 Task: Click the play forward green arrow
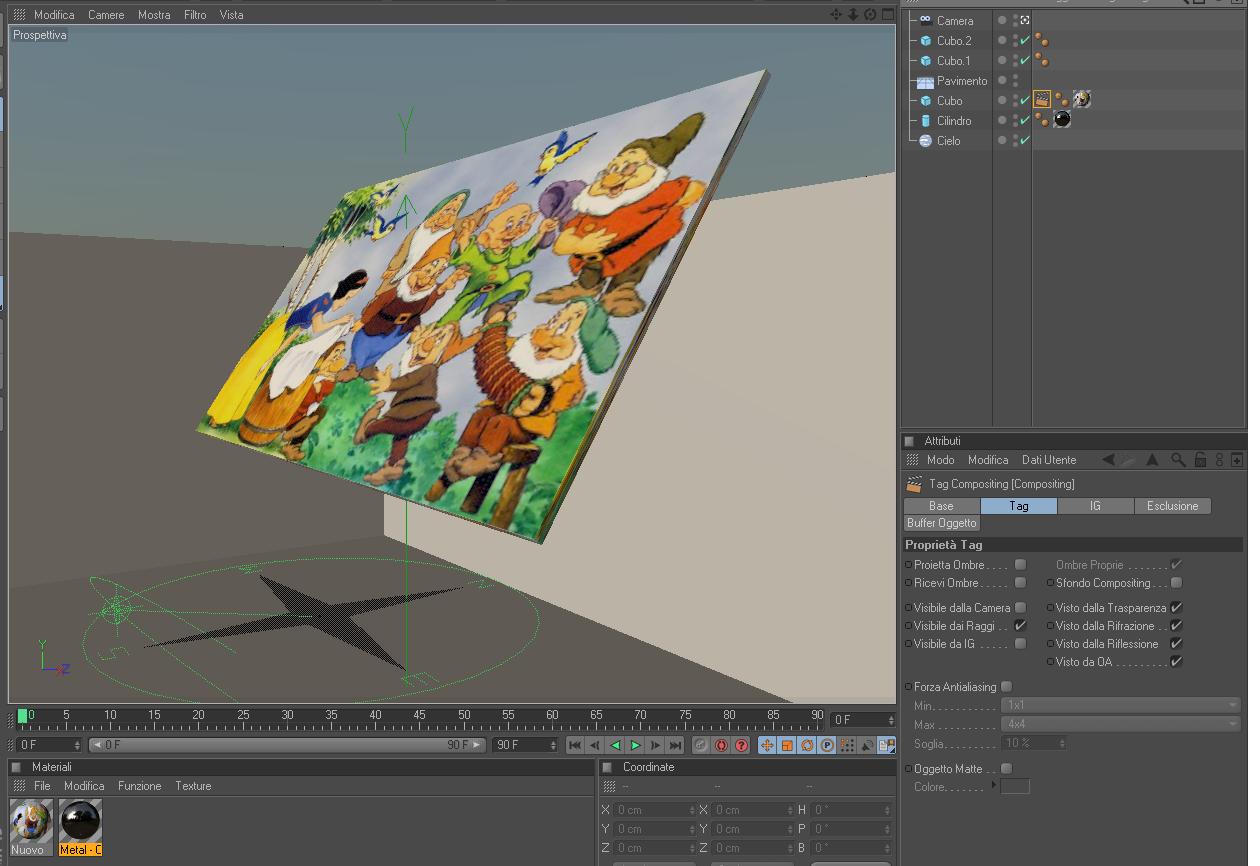point(635,745)
